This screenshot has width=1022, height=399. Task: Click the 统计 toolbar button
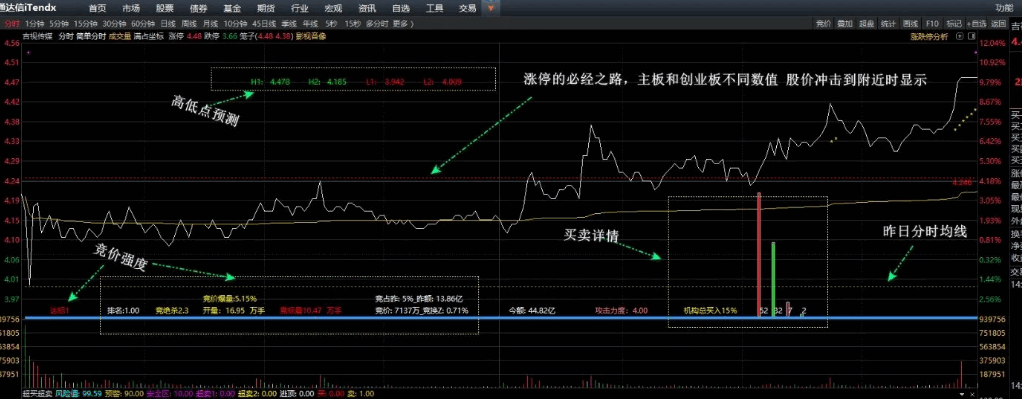point(888,23)
